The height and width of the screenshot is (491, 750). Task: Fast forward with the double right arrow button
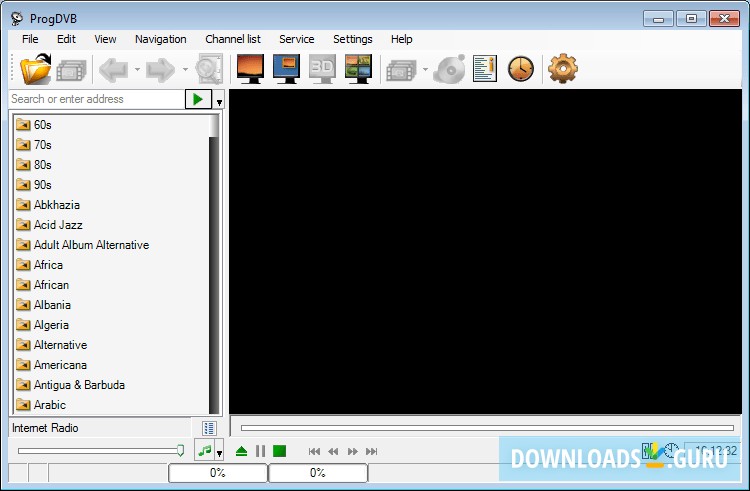tap(353, 451)
